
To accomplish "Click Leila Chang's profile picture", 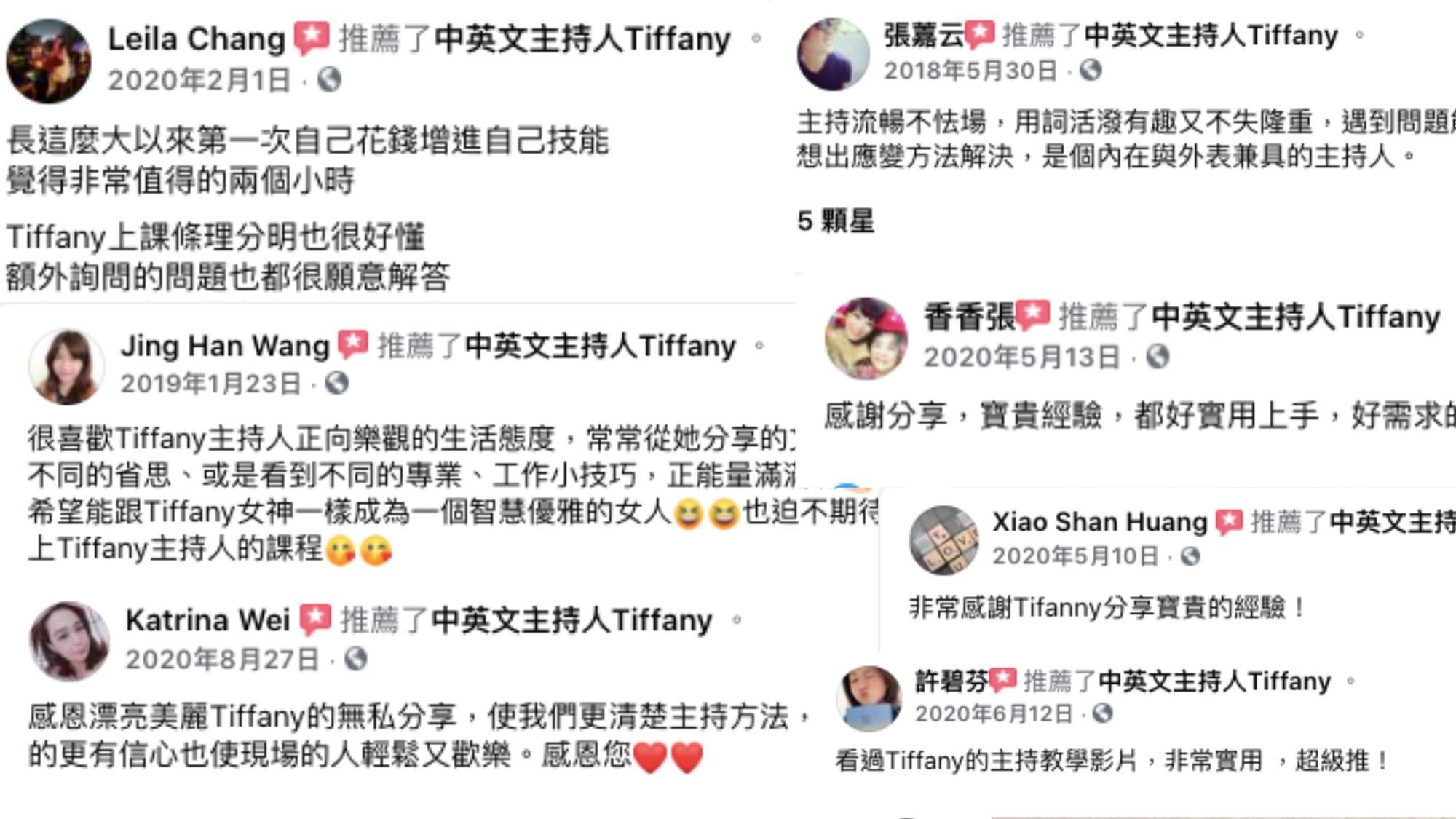I will 49,61.
